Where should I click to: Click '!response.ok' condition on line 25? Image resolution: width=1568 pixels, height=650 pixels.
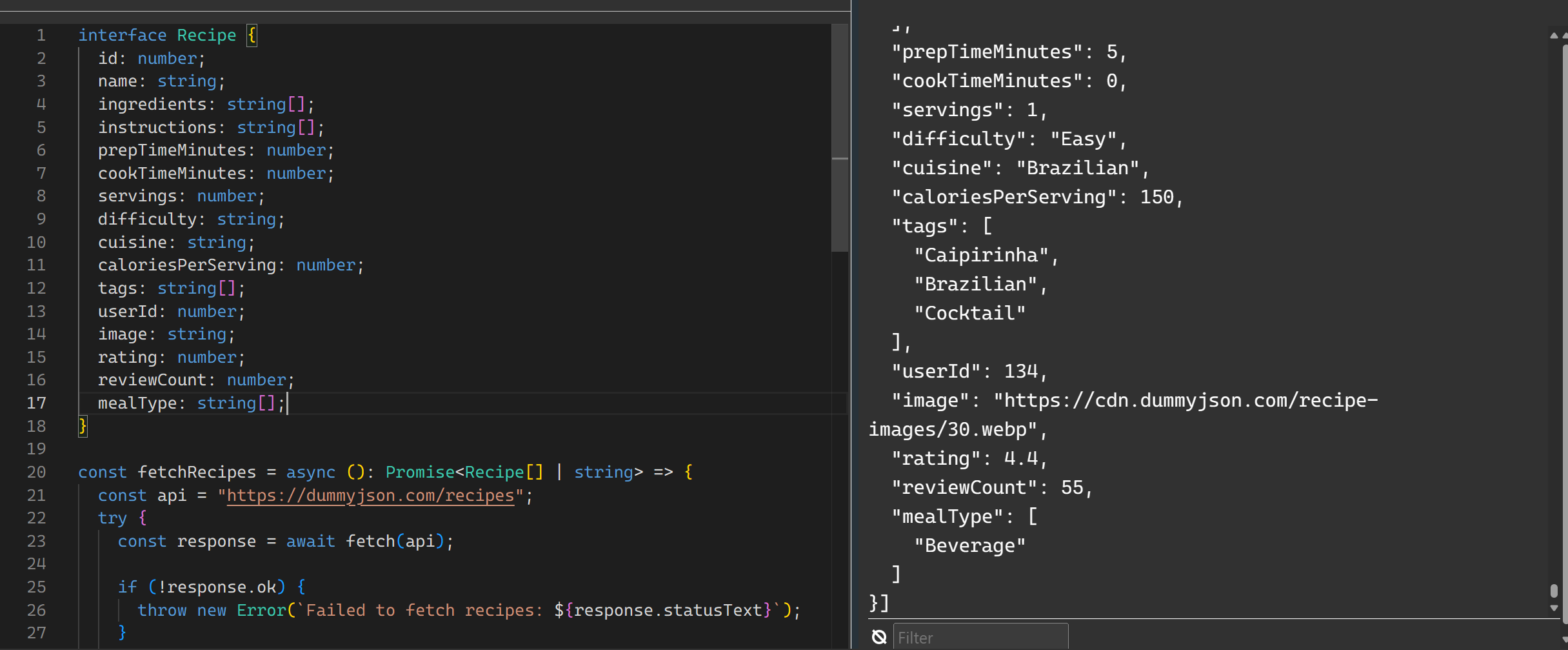[x=217, y=587]
